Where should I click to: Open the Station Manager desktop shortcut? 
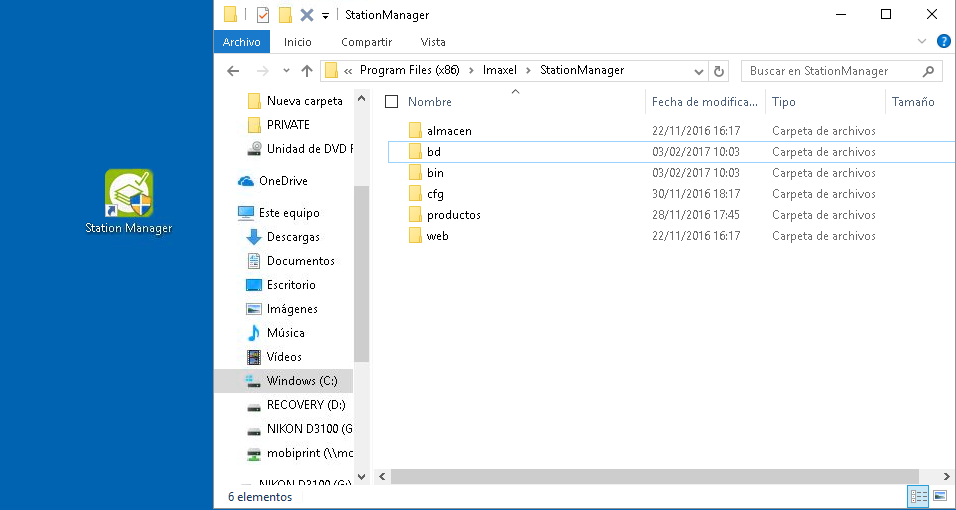tap(129, 201)
